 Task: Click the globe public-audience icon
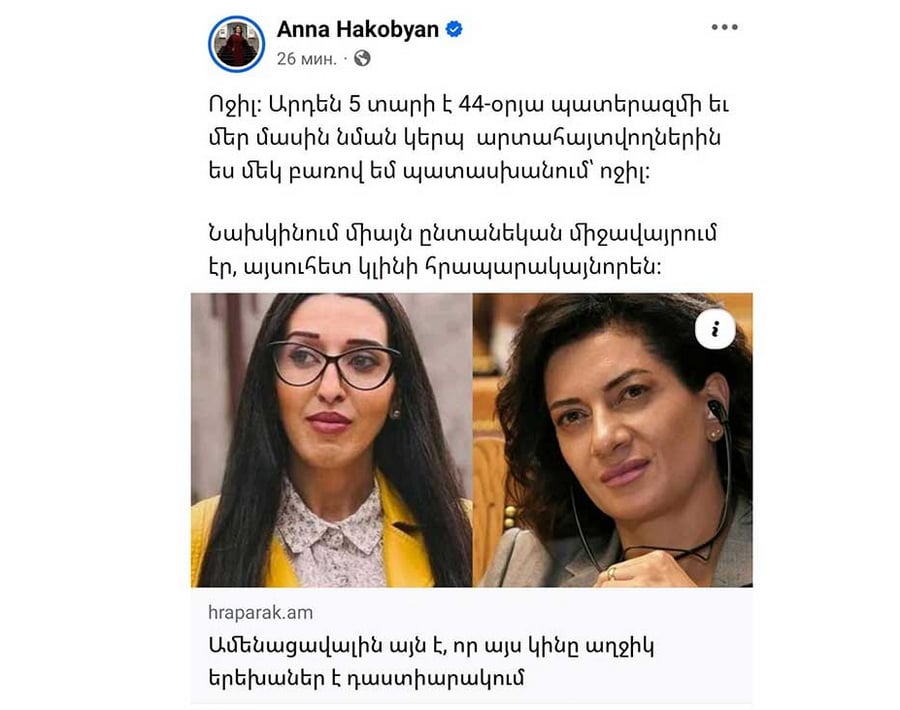pyautogui.click(x=362, y=58)
